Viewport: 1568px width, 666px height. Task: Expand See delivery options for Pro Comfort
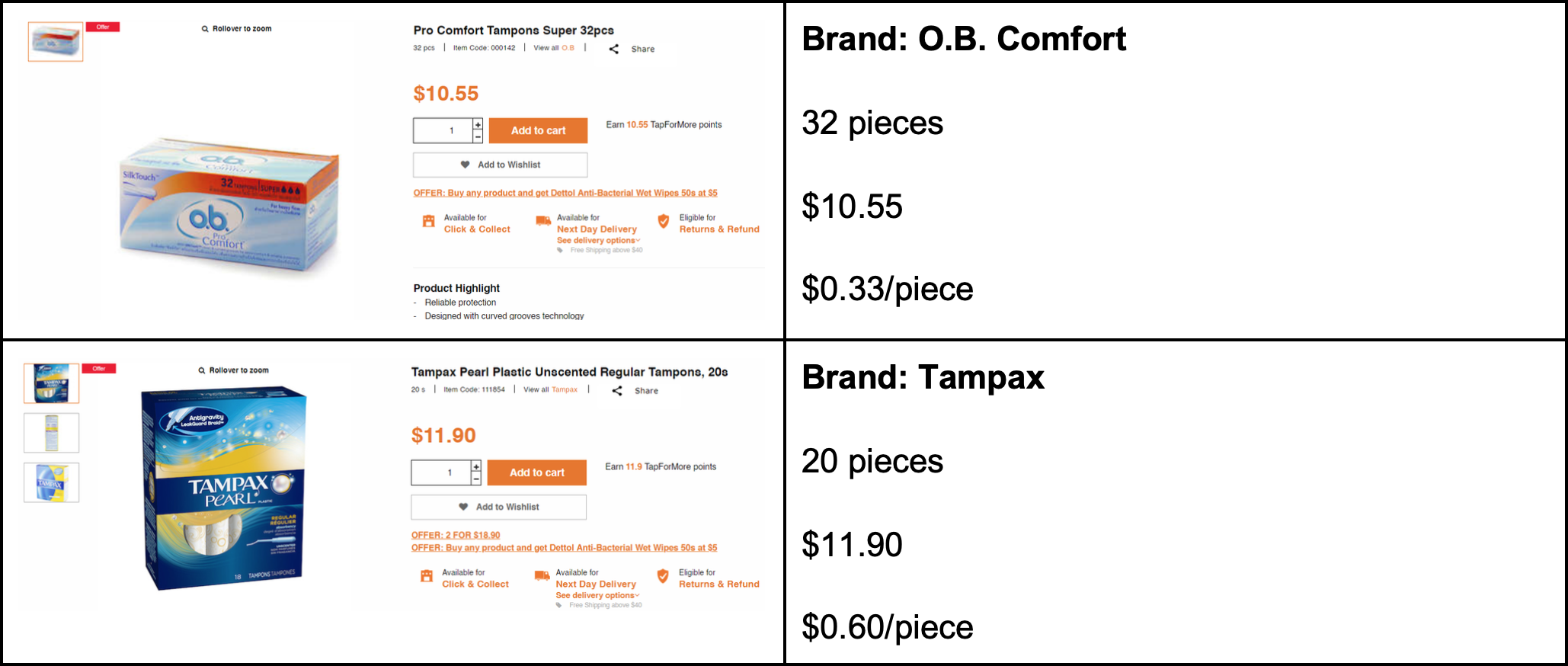point(598,241)
